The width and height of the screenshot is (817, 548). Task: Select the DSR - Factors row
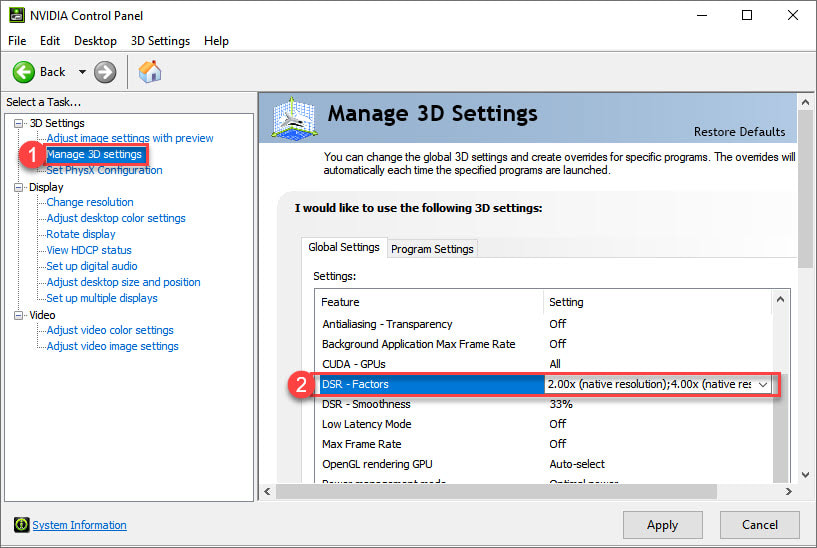543,384
